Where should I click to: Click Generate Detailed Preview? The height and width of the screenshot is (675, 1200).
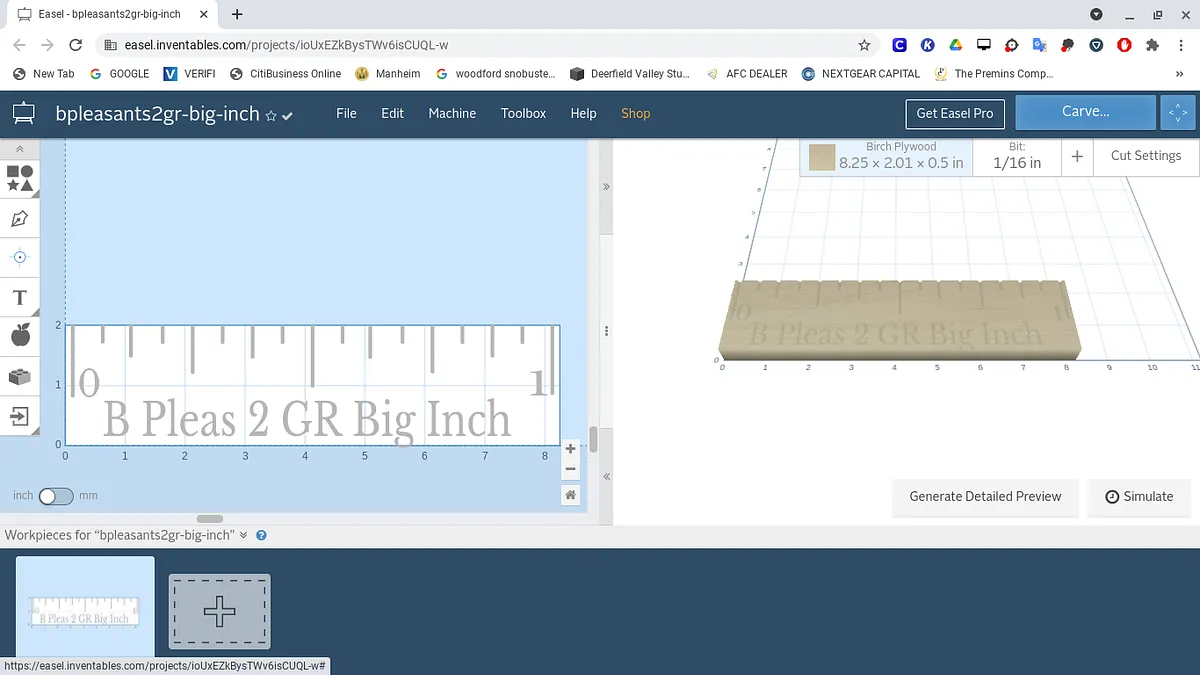click(x=985, y=496)
